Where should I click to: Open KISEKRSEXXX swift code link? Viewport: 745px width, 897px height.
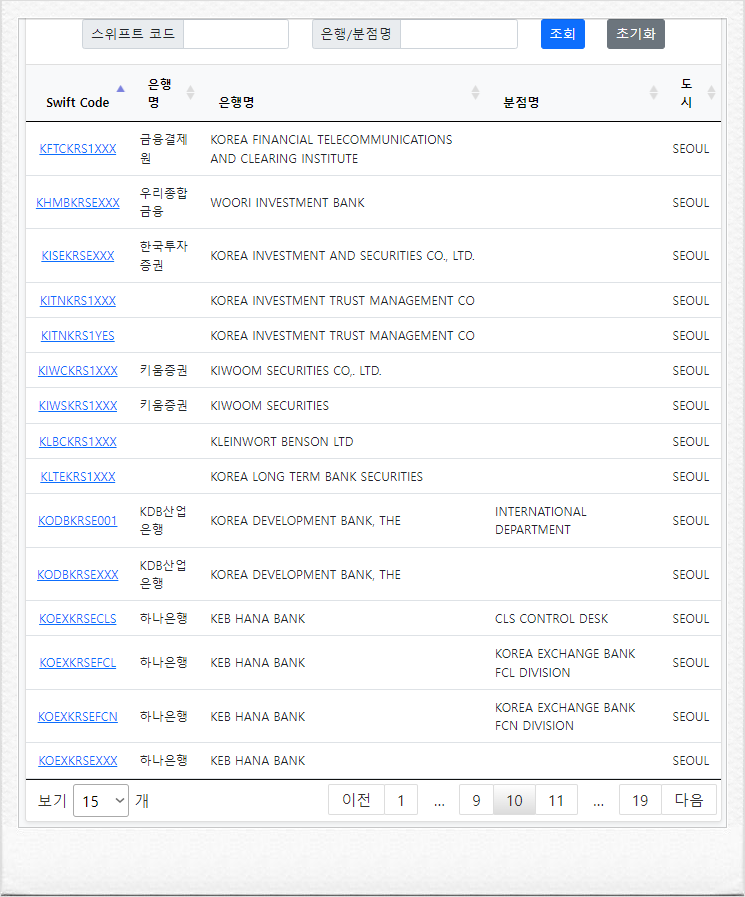(x=78, y=256)
